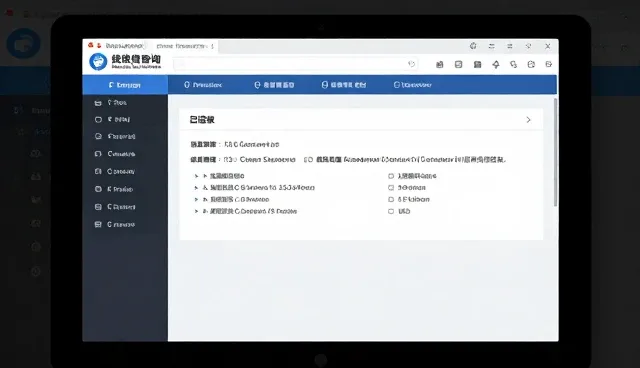Expand the third tree row in the card
The image size is (640, 368).
pyautogui.click(x=196, y=200)
